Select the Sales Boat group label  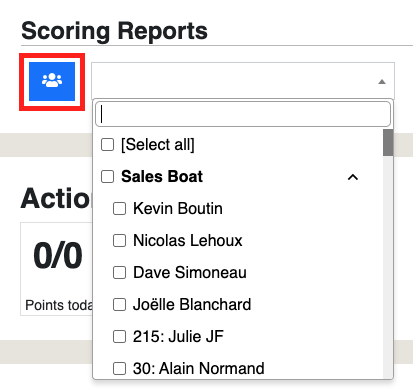(x=162, y=177)
